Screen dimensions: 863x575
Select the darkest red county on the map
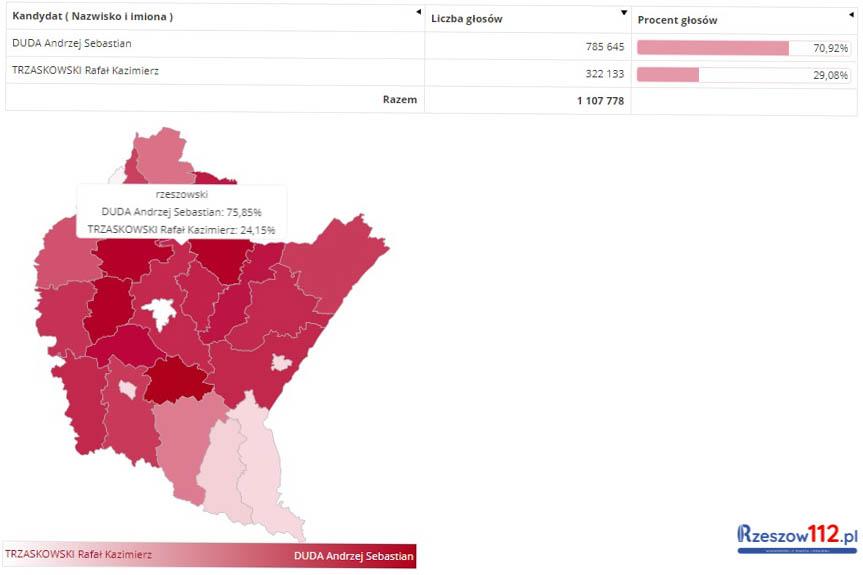(x=178, y=380)
